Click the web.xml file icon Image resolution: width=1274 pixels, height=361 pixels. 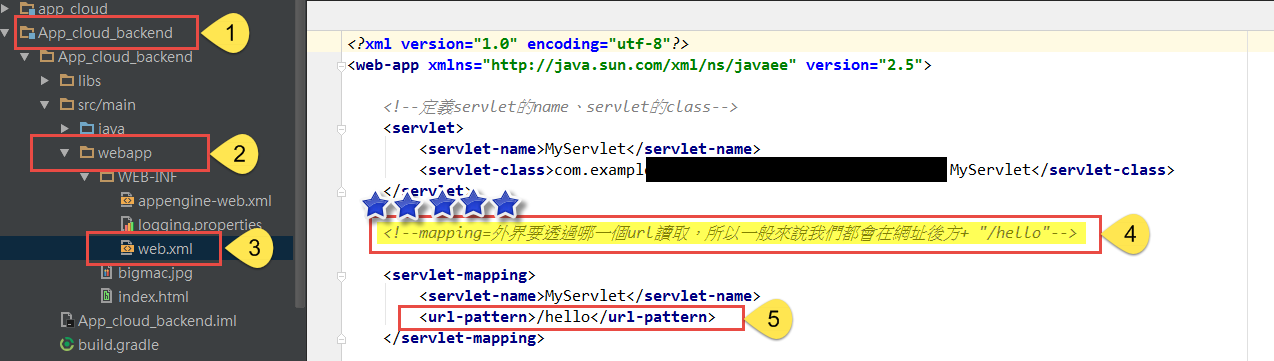[x=128, y=247]
